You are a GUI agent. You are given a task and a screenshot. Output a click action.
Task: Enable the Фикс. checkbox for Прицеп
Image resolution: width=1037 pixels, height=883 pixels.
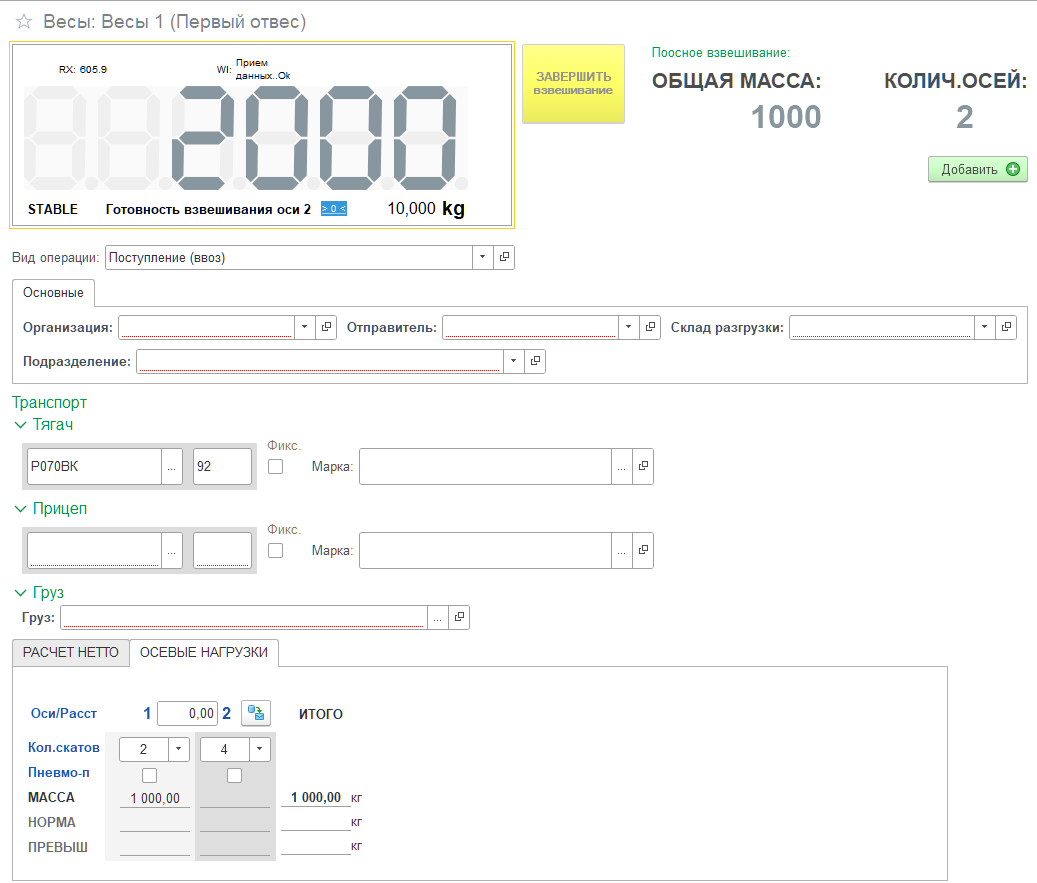click(x=276, y=551)
